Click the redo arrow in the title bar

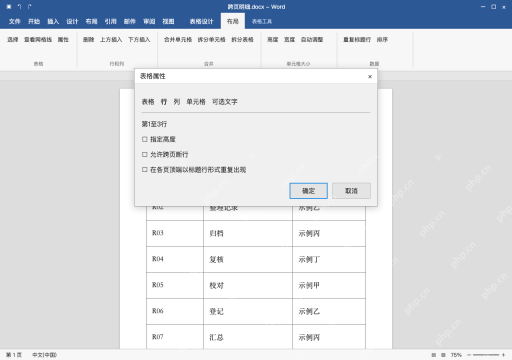coord(30,7)
